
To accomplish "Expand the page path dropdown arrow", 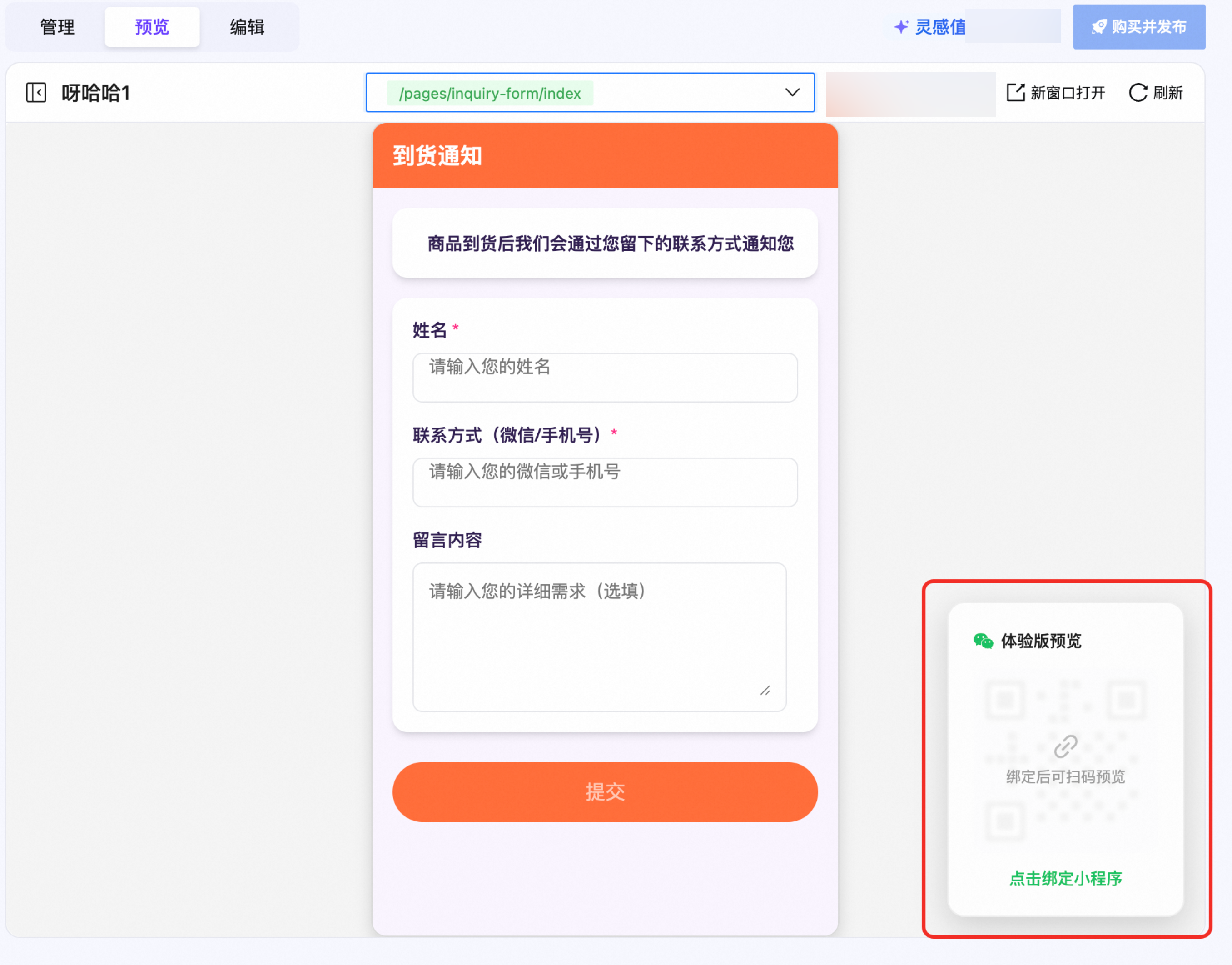I will point(793,92).
